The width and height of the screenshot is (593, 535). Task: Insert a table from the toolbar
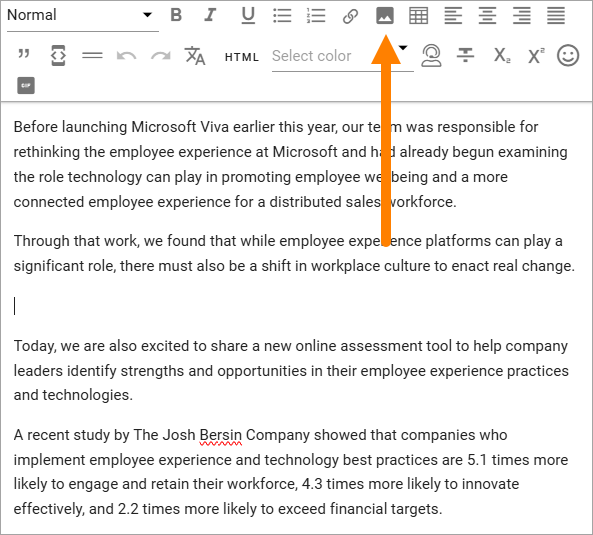(x=419, y=16)
